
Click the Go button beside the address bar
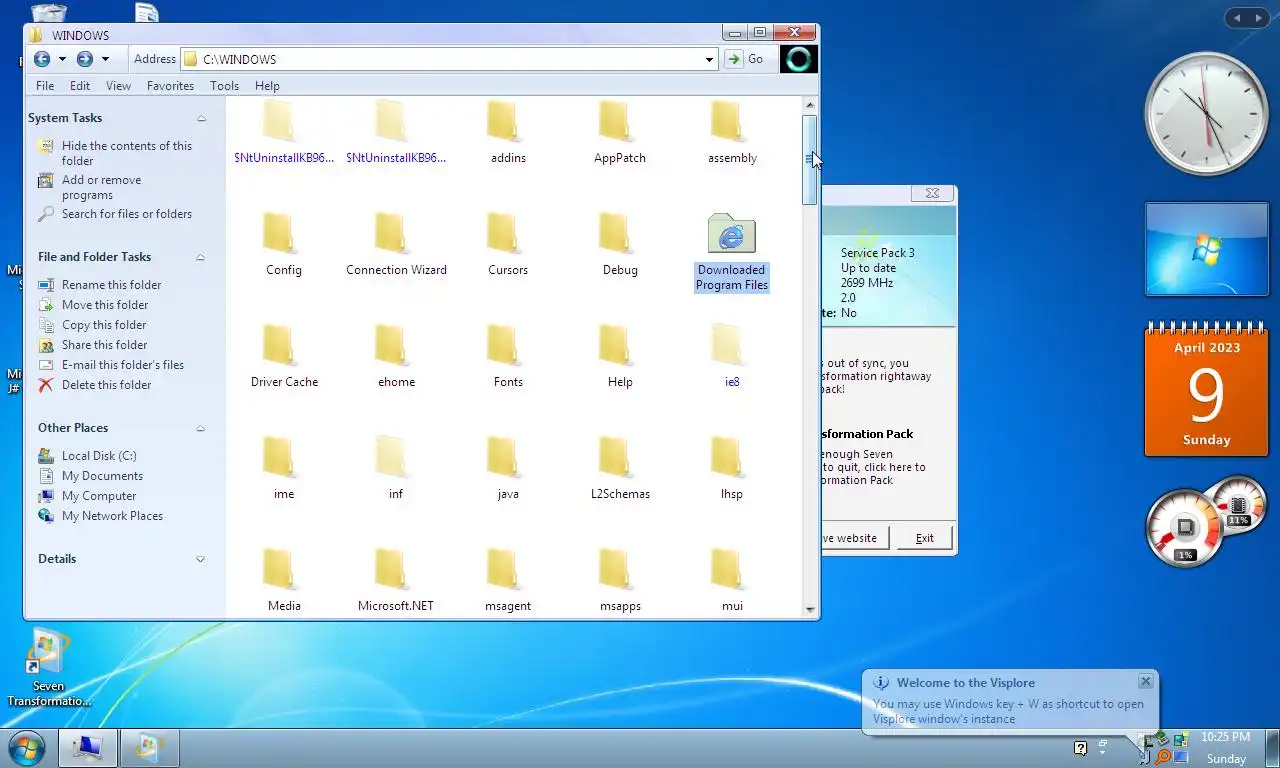[x=745, y=59]
